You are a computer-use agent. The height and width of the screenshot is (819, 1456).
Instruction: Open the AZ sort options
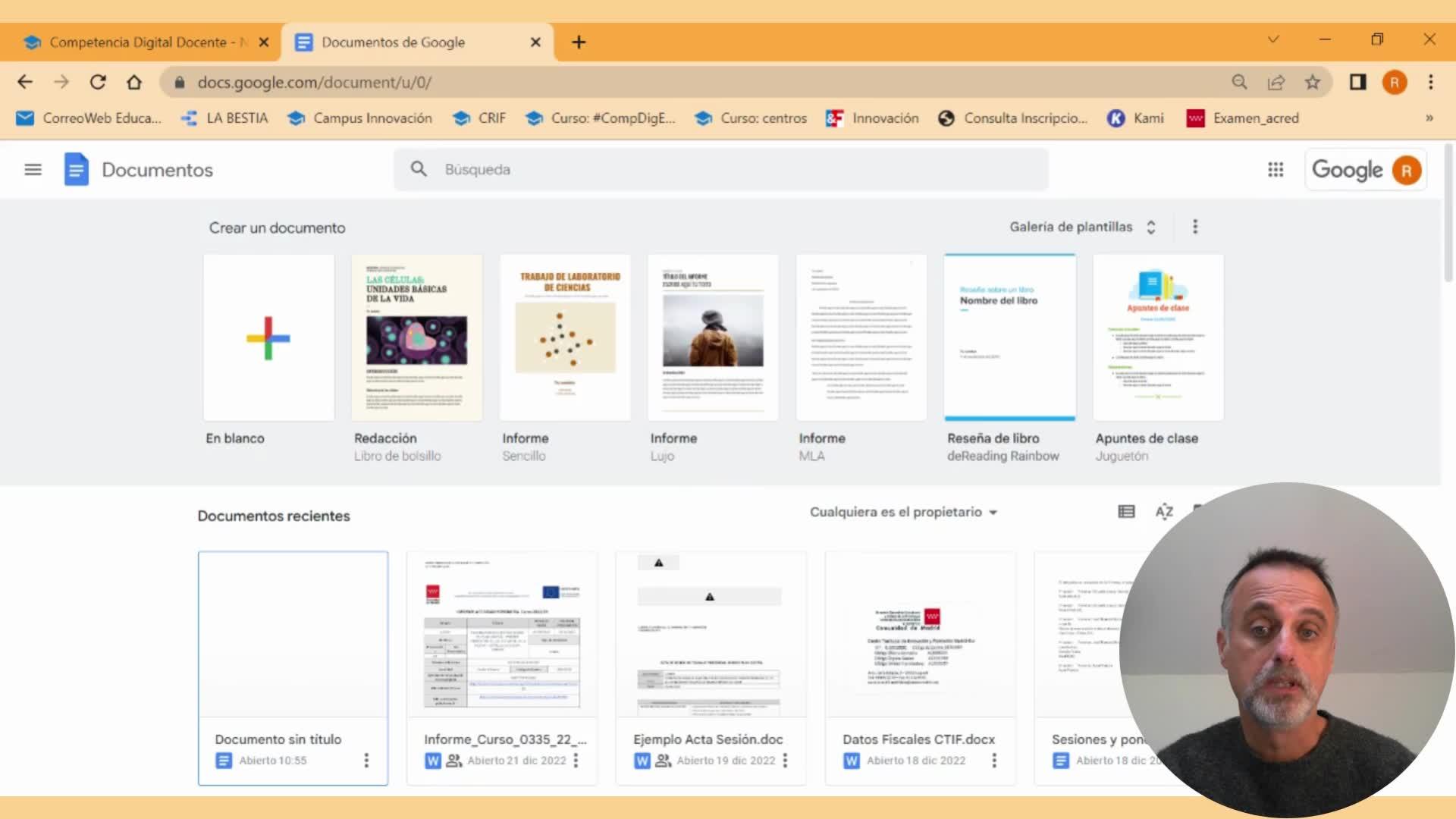[1164, 512]
